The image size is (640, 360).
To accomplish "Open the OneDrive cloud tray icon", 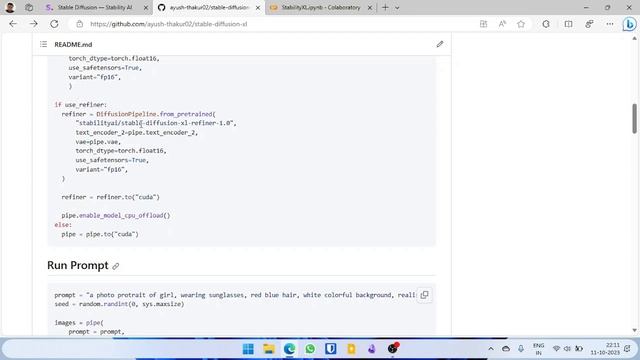I will point(506,349).
